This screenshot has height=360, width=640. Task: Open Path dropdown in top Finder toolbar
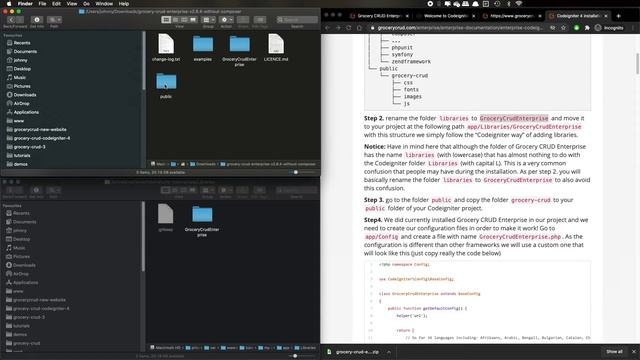(x=54, y=20)
